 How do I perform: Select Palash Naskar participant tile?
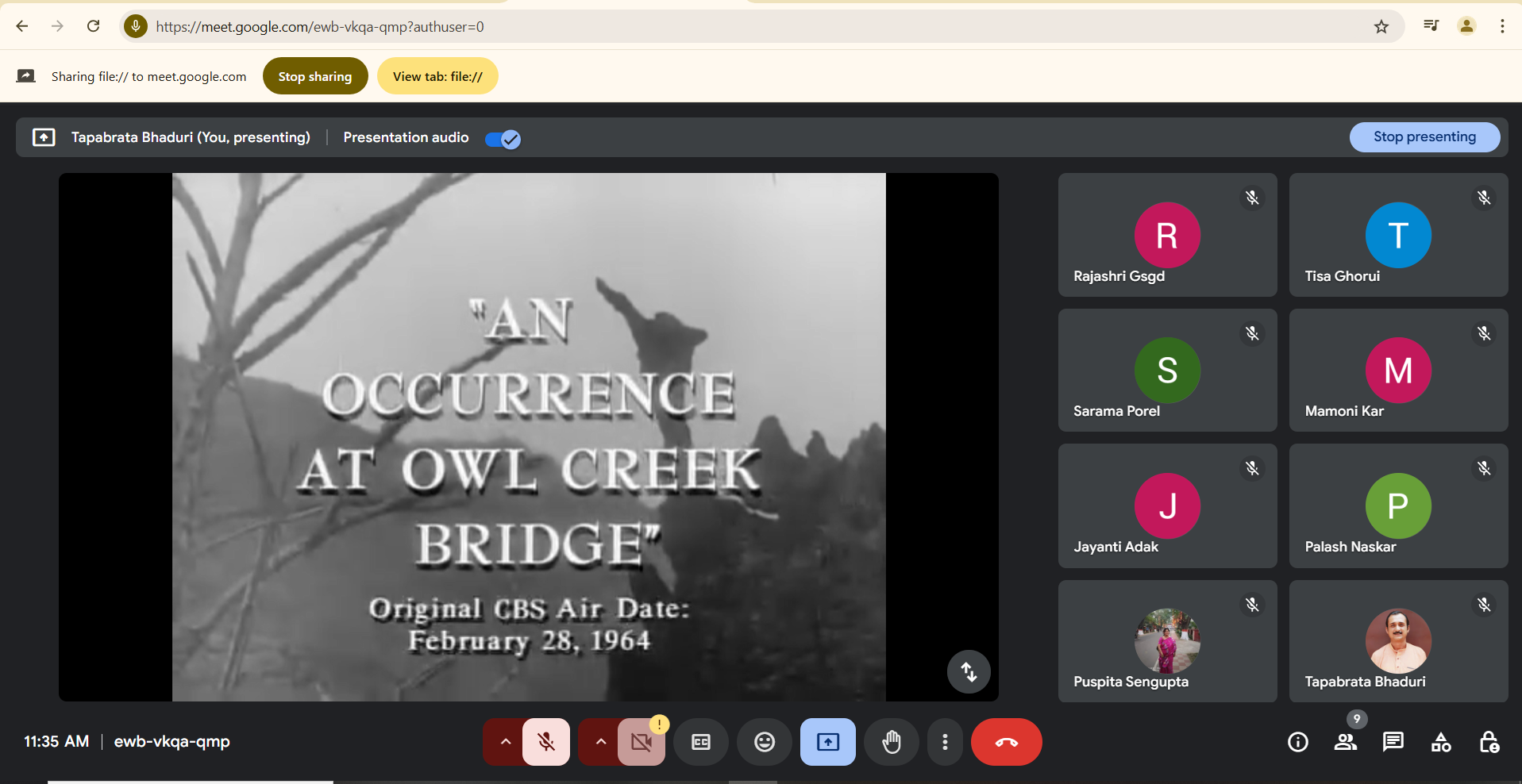click(1398, 505)
